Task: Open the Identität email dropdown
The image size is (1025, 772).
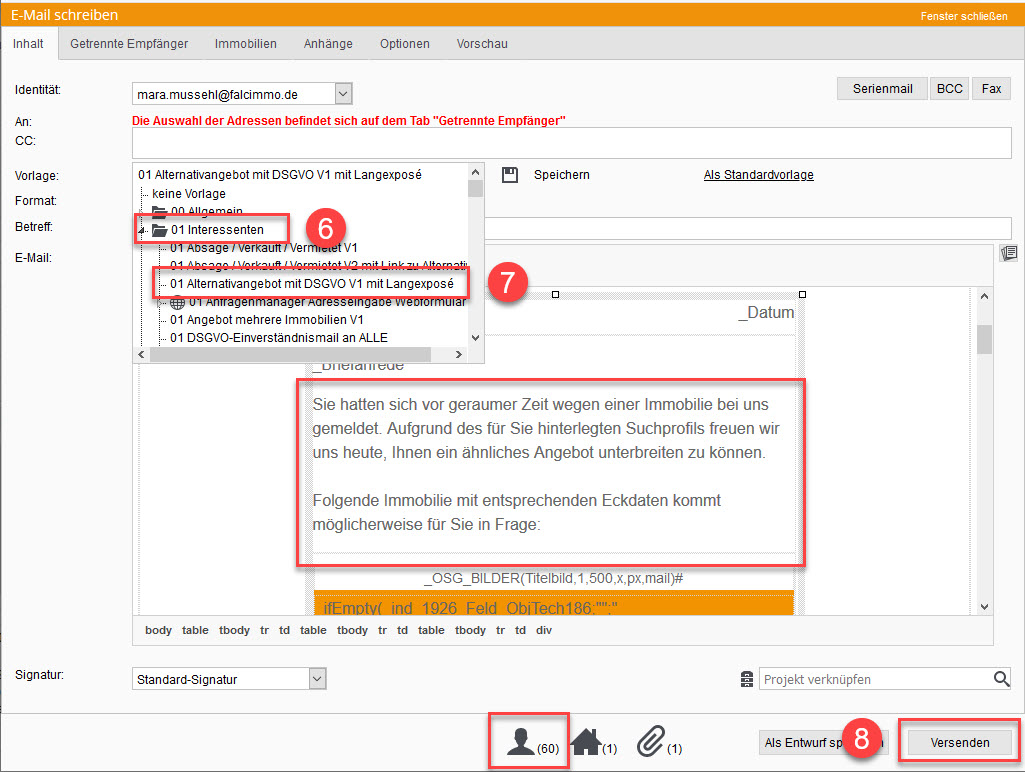Action: coord(343,94)
